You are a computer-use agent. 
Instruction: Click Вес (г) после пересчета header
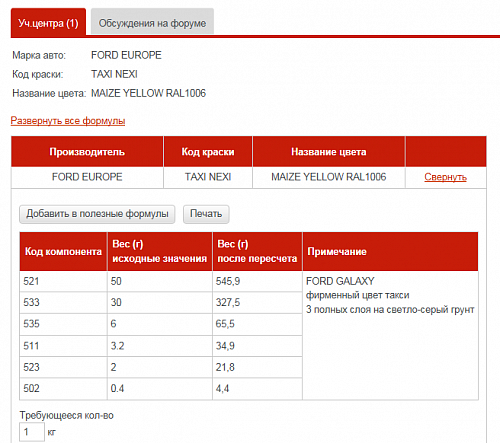click(257, 252)
